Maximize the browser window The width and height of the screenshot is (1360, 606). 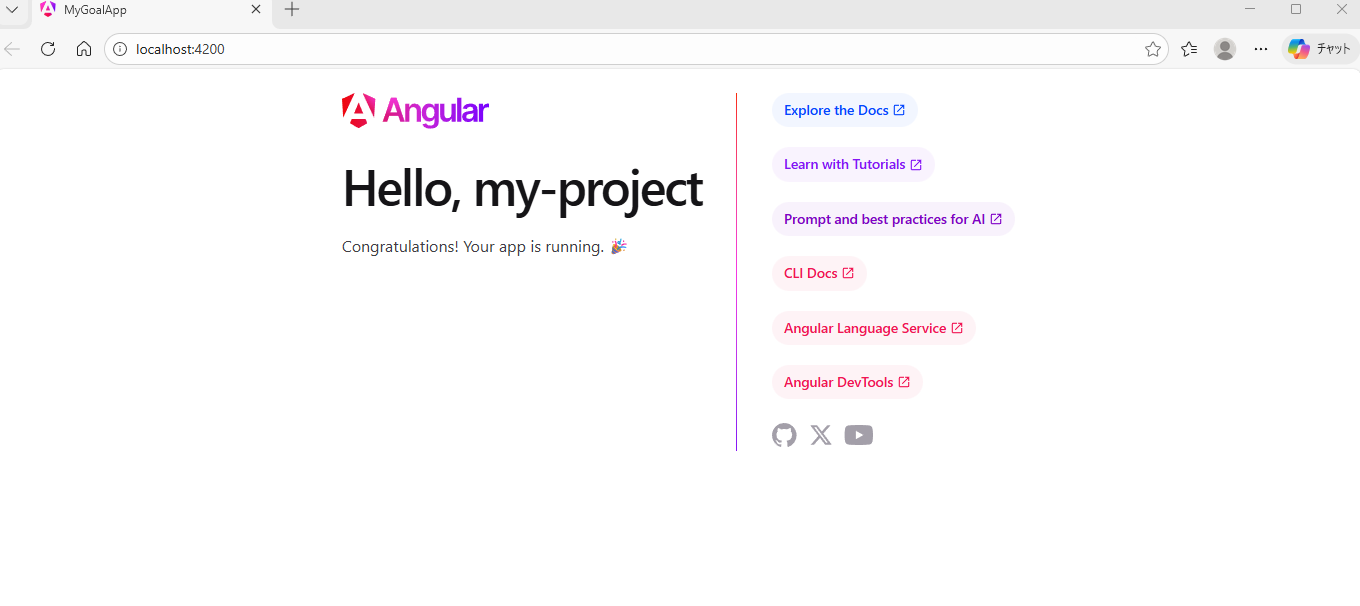(x=1296, y=9)
